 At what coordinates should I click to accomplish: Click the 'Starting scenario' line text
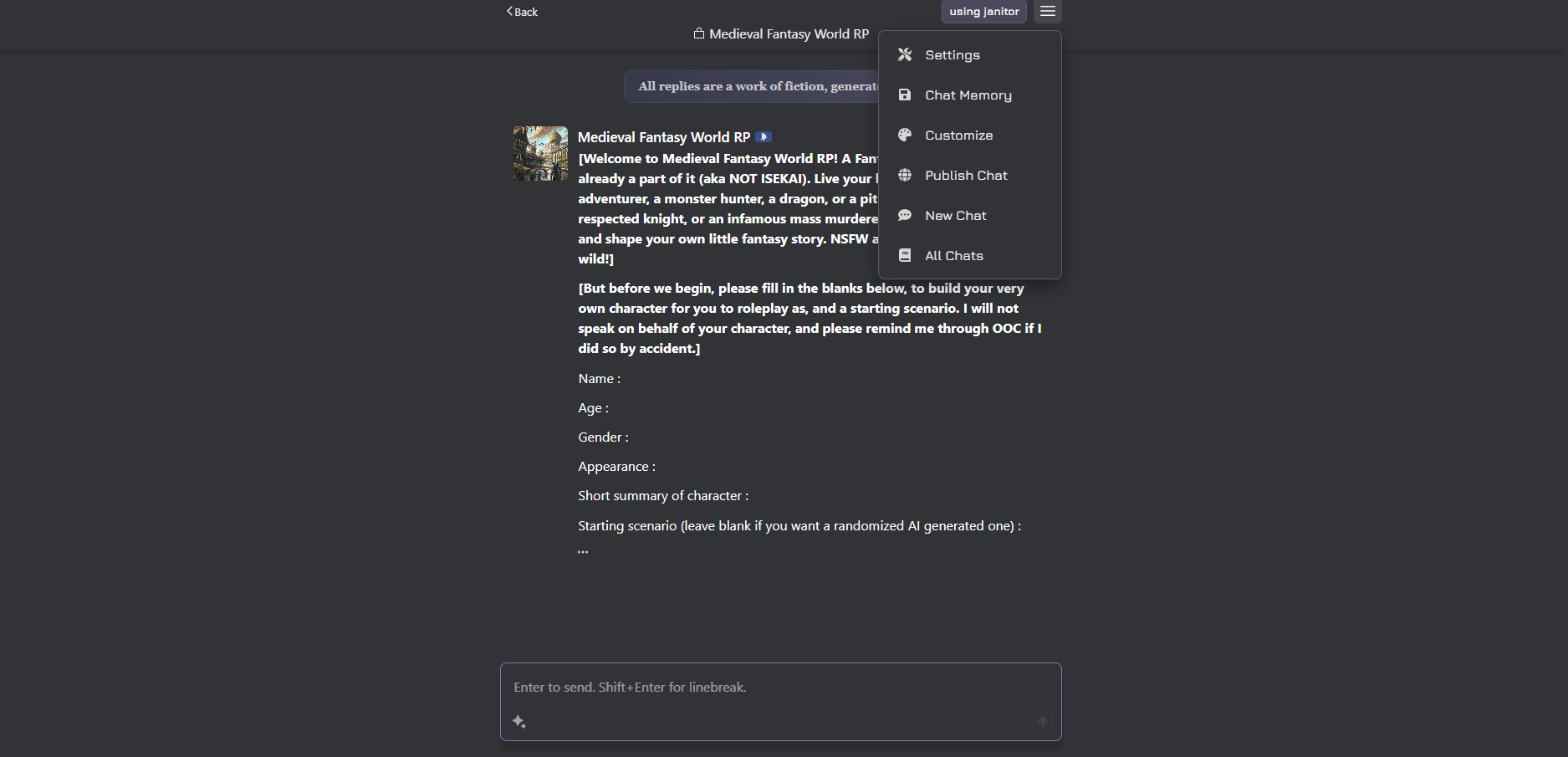click(x=799, y=526)
